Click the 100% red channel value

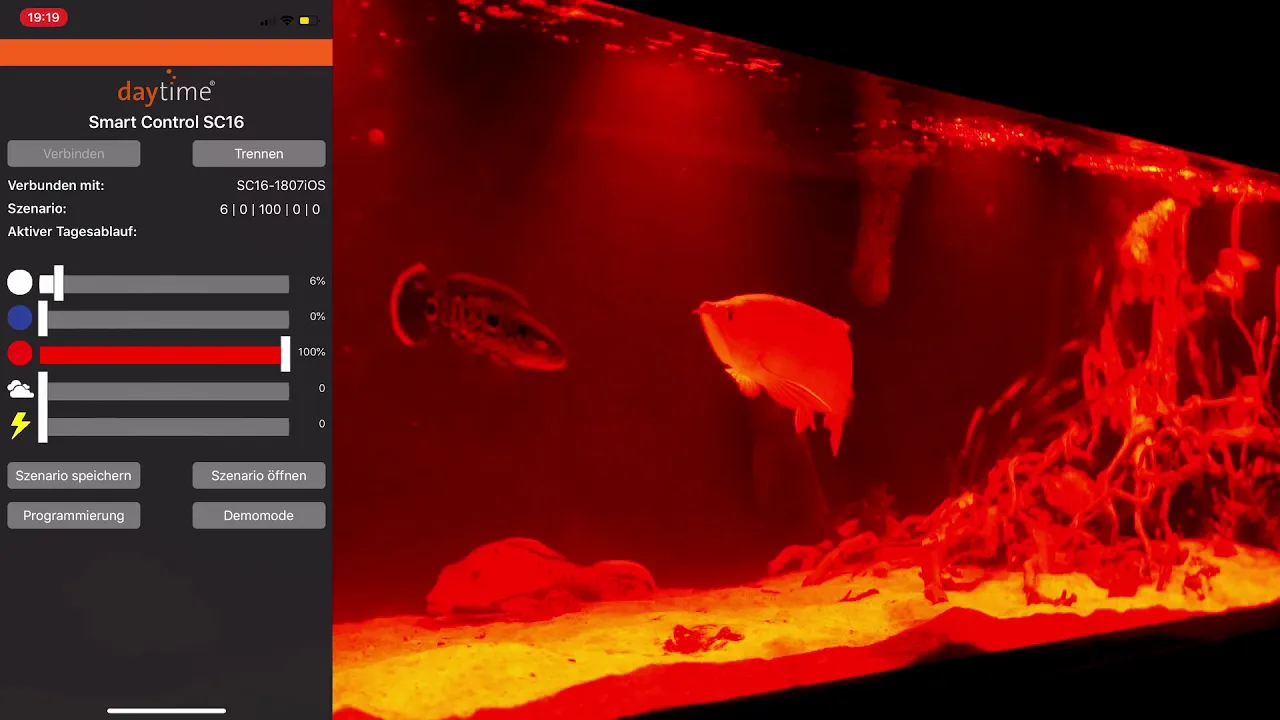tap(312, 352)
